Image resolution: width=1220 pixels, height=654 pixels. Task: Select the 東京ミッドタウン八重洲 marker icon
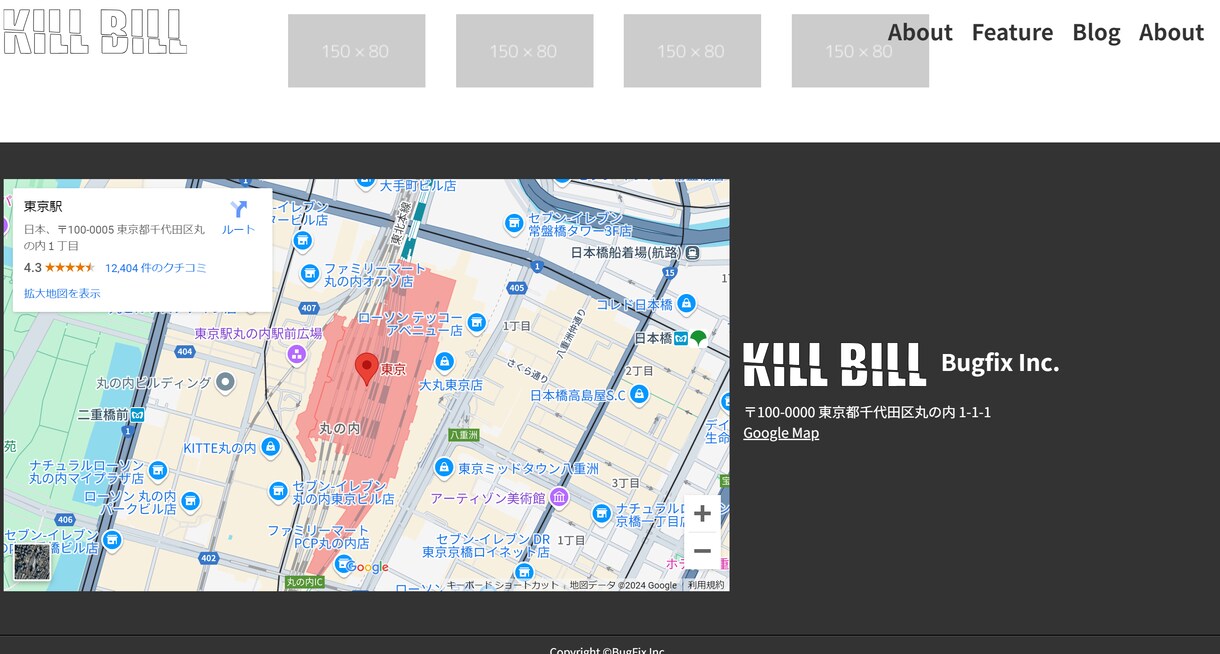point(444,468)
